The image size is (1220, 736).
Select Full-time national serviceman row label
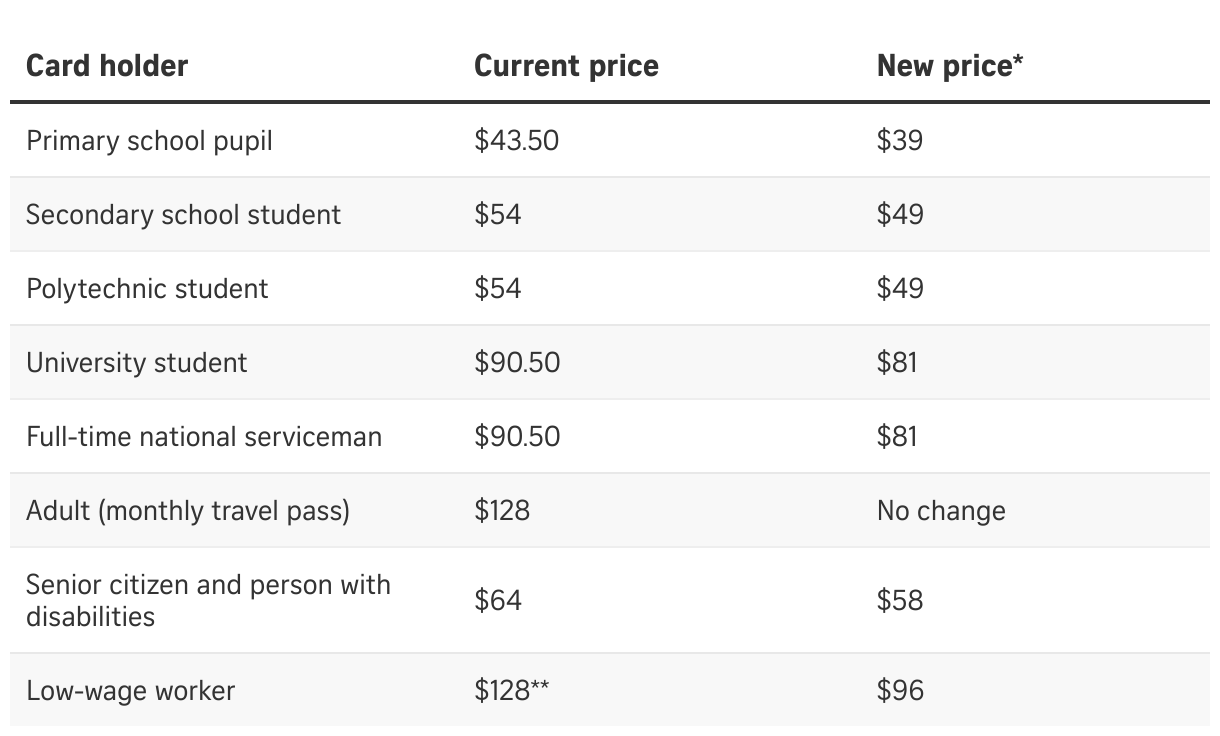pos(204,437)
